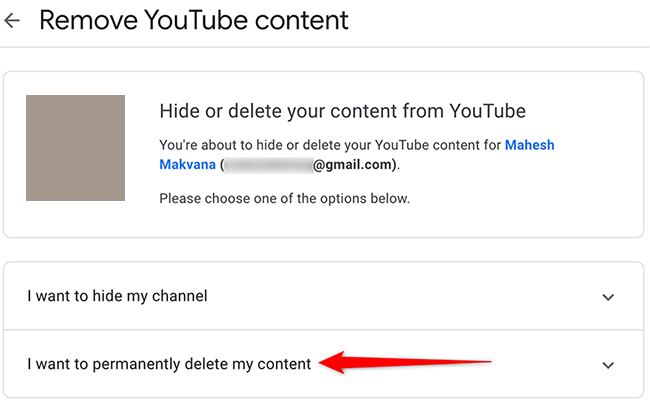Viewport: 650px width, 408px height.
Task: Expand the hide my channel chevron
Action: coord(608,297)
